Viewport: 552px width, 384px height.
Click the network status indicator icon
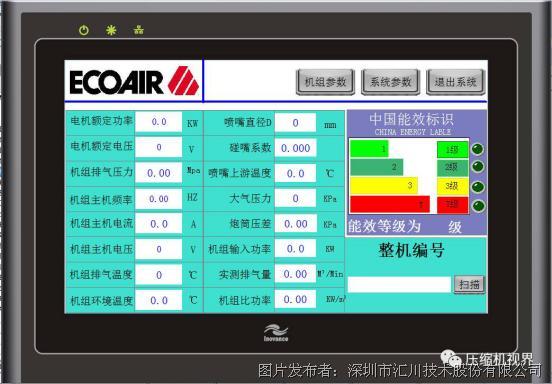(139, 30)
